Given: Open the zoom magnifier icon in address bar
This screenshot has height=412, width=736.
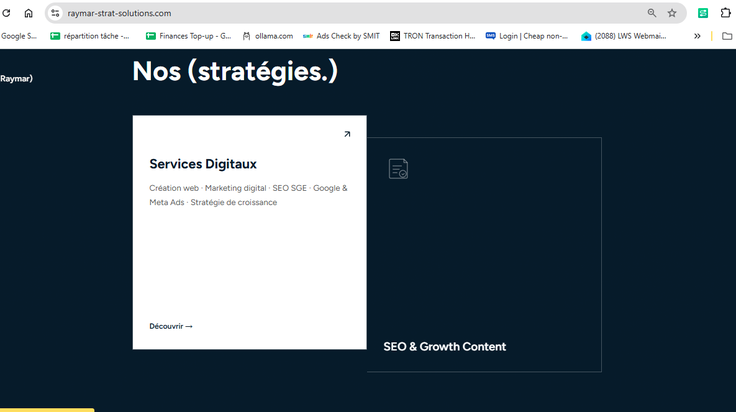Looking at the screenshot, I should click(652, 13).
